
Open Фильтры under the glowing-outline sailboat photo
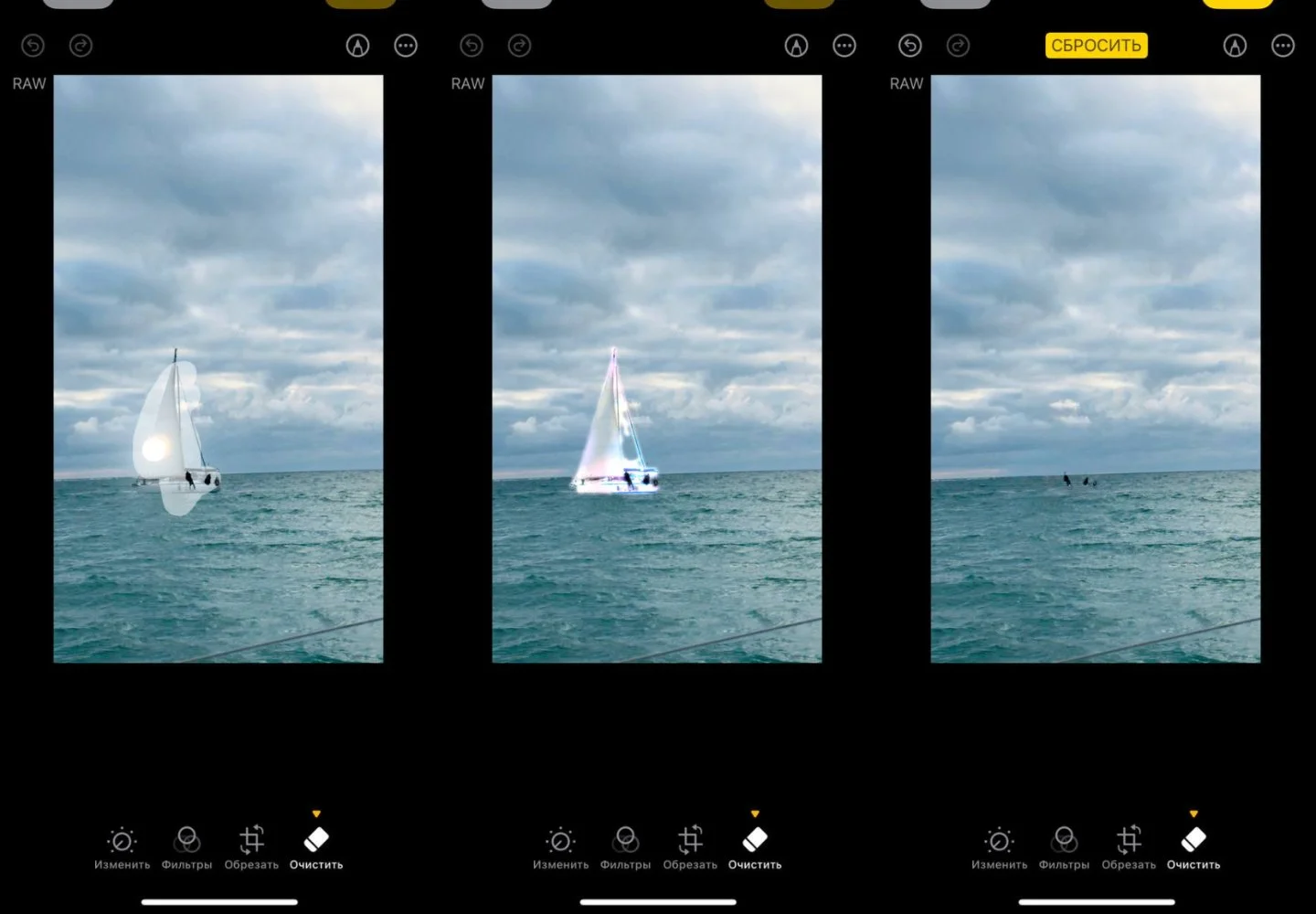tap(625, 848)
